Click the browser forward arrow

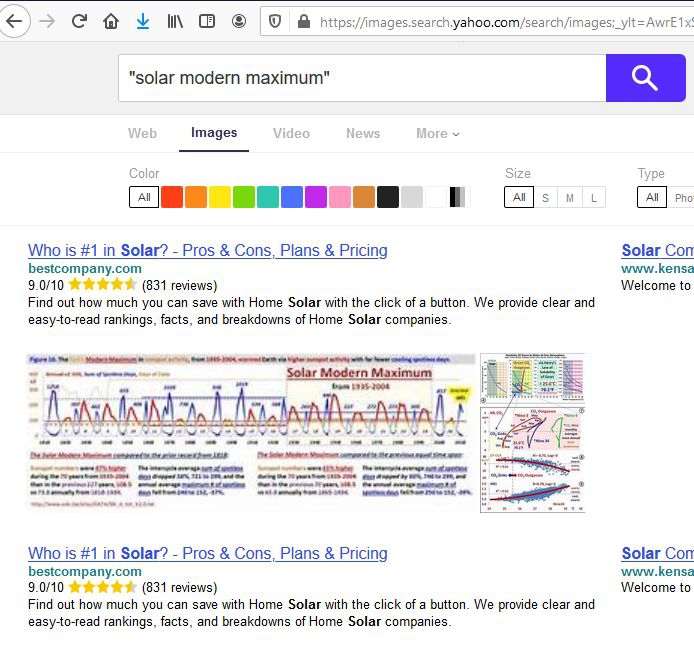click(47, 21)
